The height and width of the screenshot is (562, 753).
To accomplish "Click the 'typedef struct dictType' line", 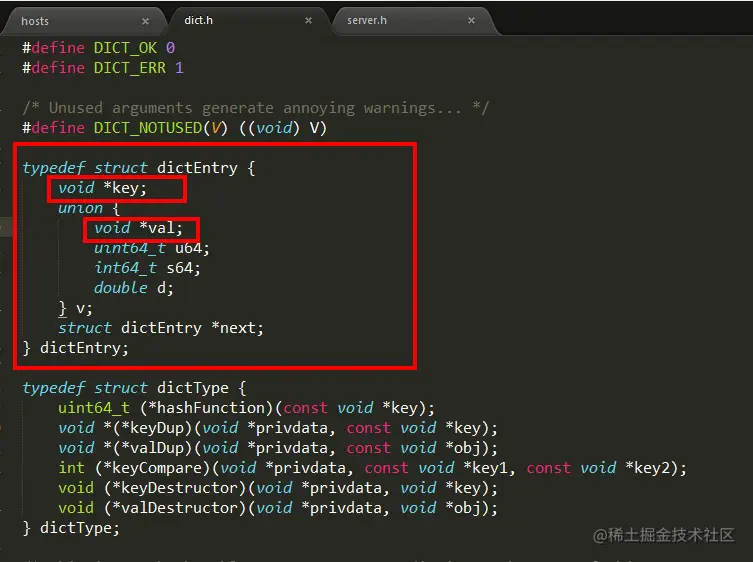I will point(134,388).
